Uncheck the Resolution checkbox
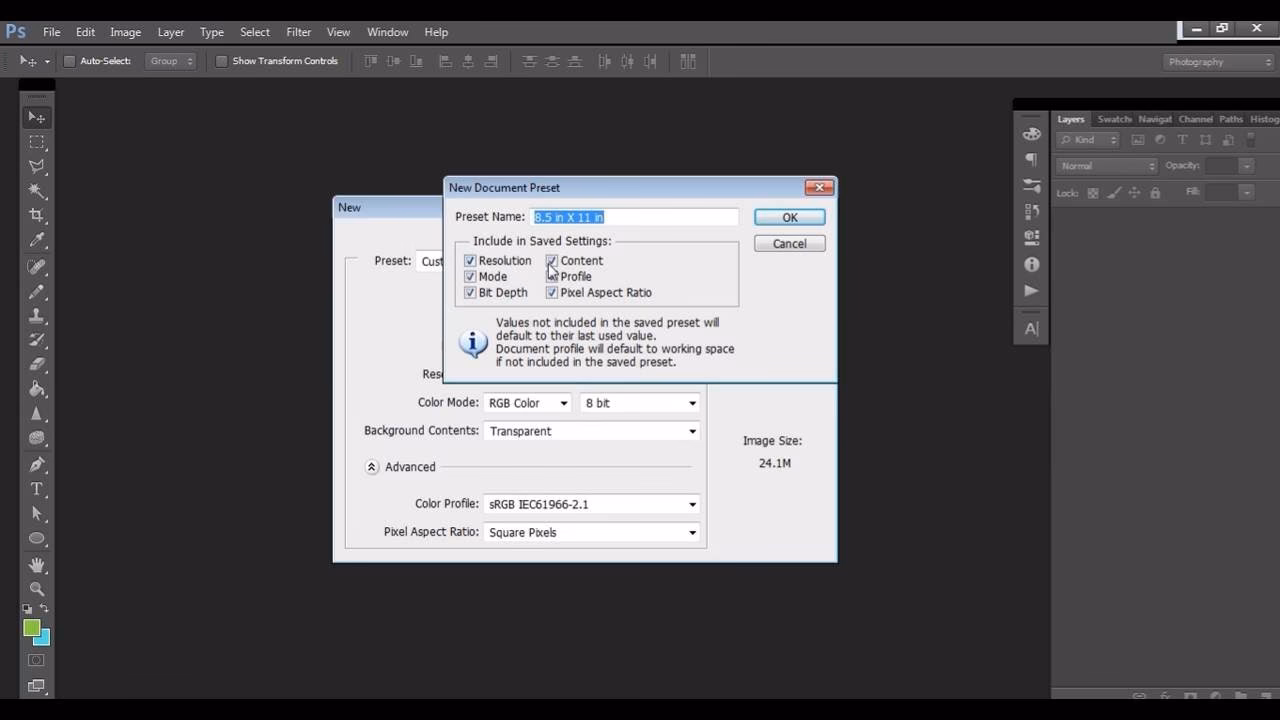Image resolution: width=1280 pixels, height=720 pixels. pyautogui.click(x=470, y=260)
